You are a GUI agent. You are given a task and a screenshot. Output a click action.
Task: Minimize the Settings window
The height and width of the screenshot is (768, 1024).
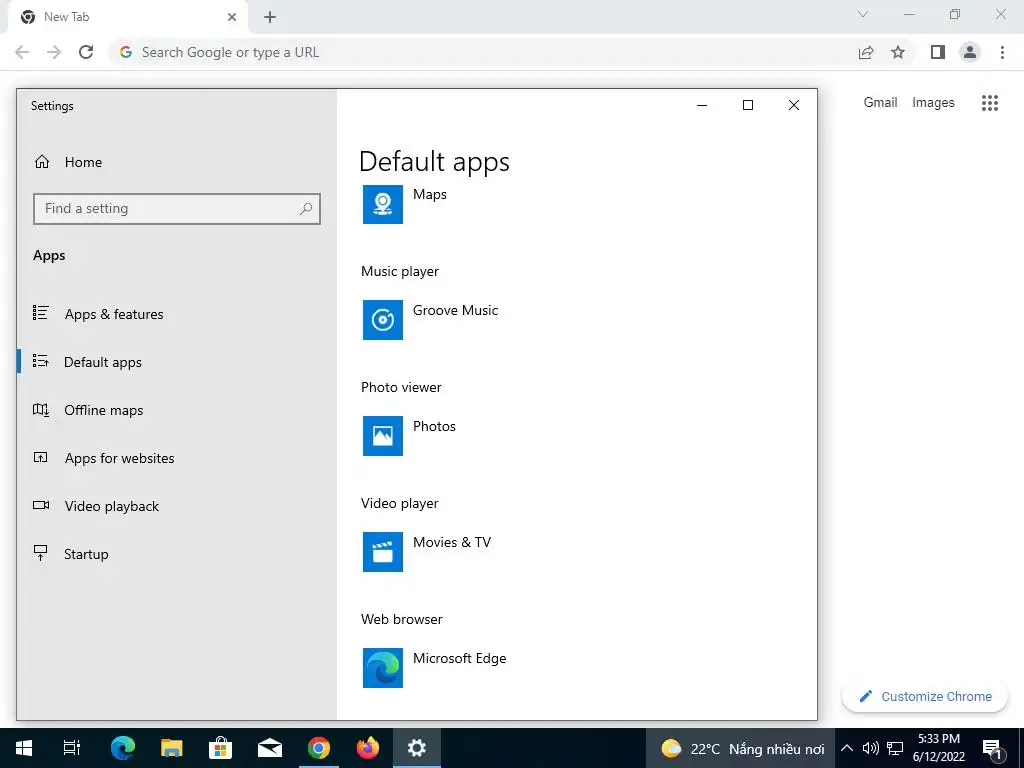point(702,105)
